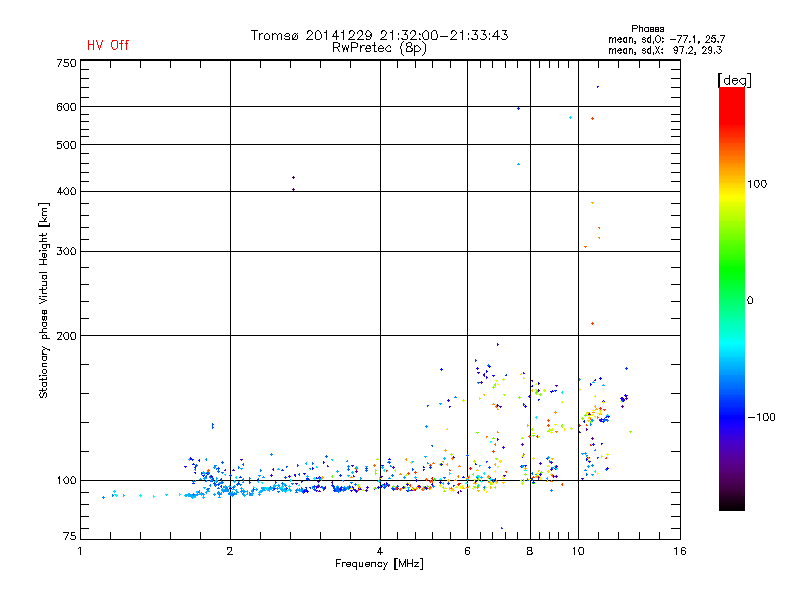Click x-axis label "8"

pos(530,551)
